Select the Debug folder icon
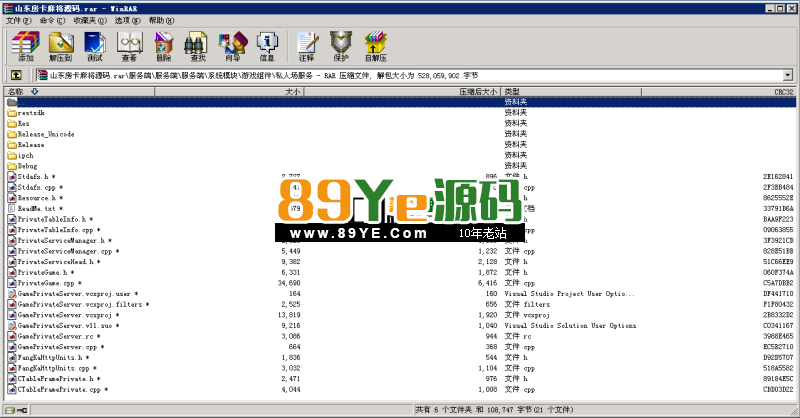 point(12,166)
